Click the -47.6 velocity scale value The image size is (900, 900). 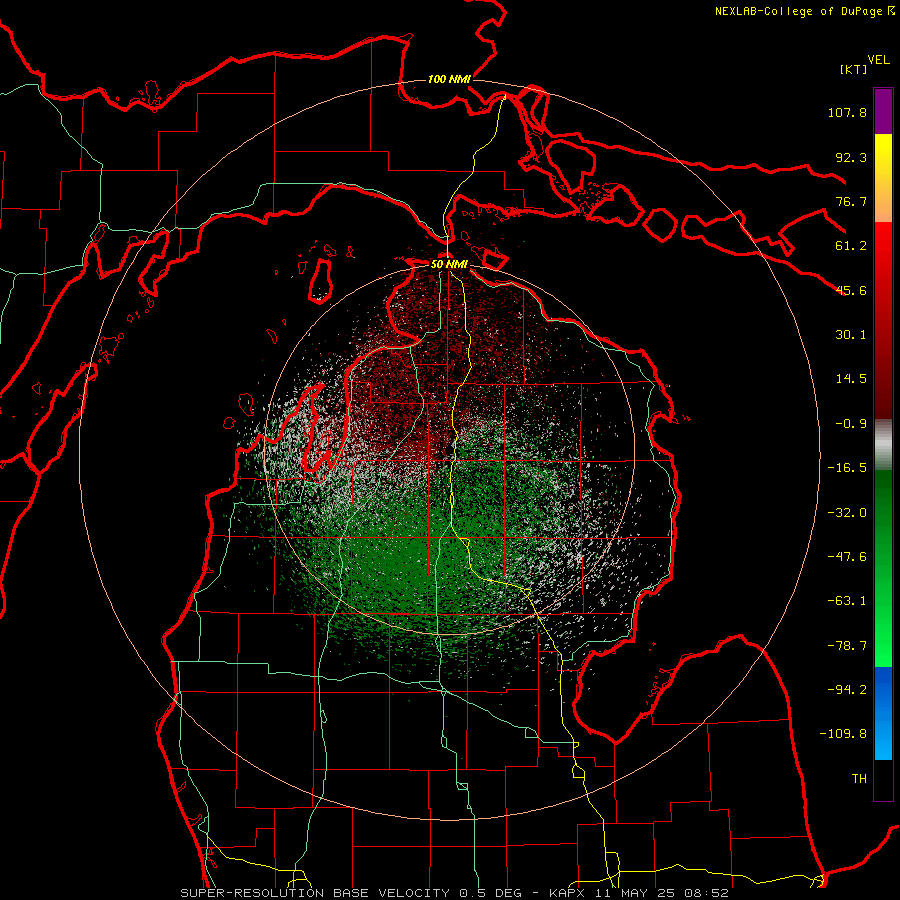click(847, 557)
